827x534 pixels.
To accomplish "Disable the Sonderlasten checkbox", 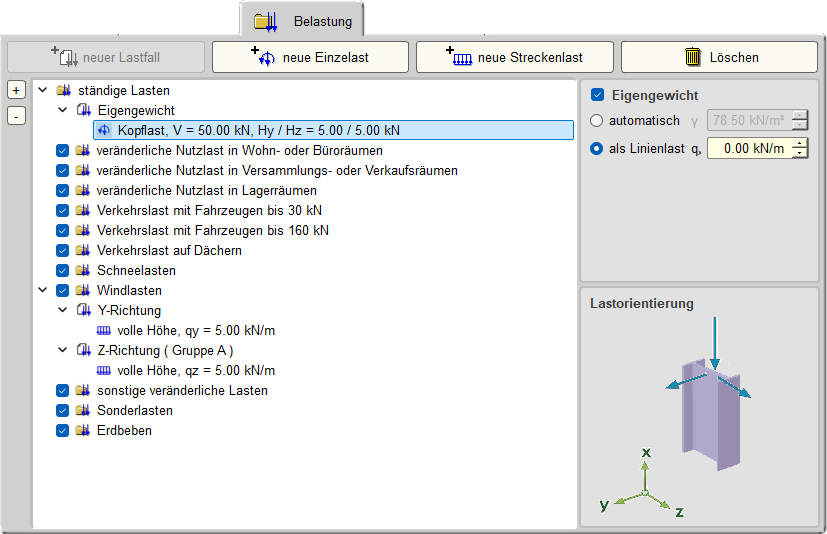I will tap(62, 410).
